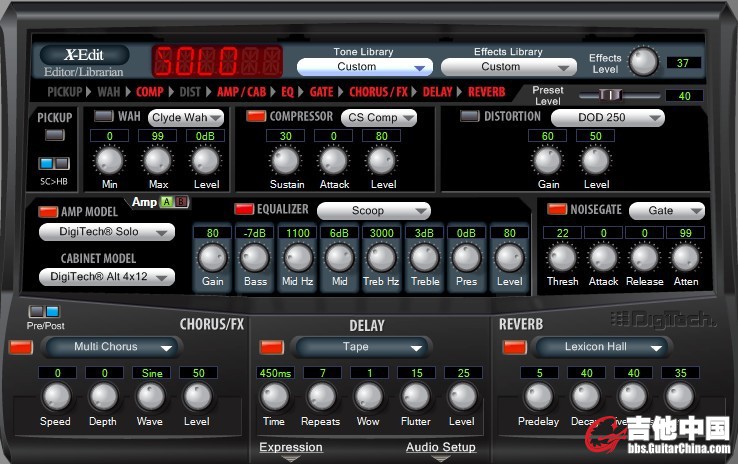This screenshot has width=738, height=464.
Task: Select CHORUS/FX in the signal chain
Action: pos(378,92)
